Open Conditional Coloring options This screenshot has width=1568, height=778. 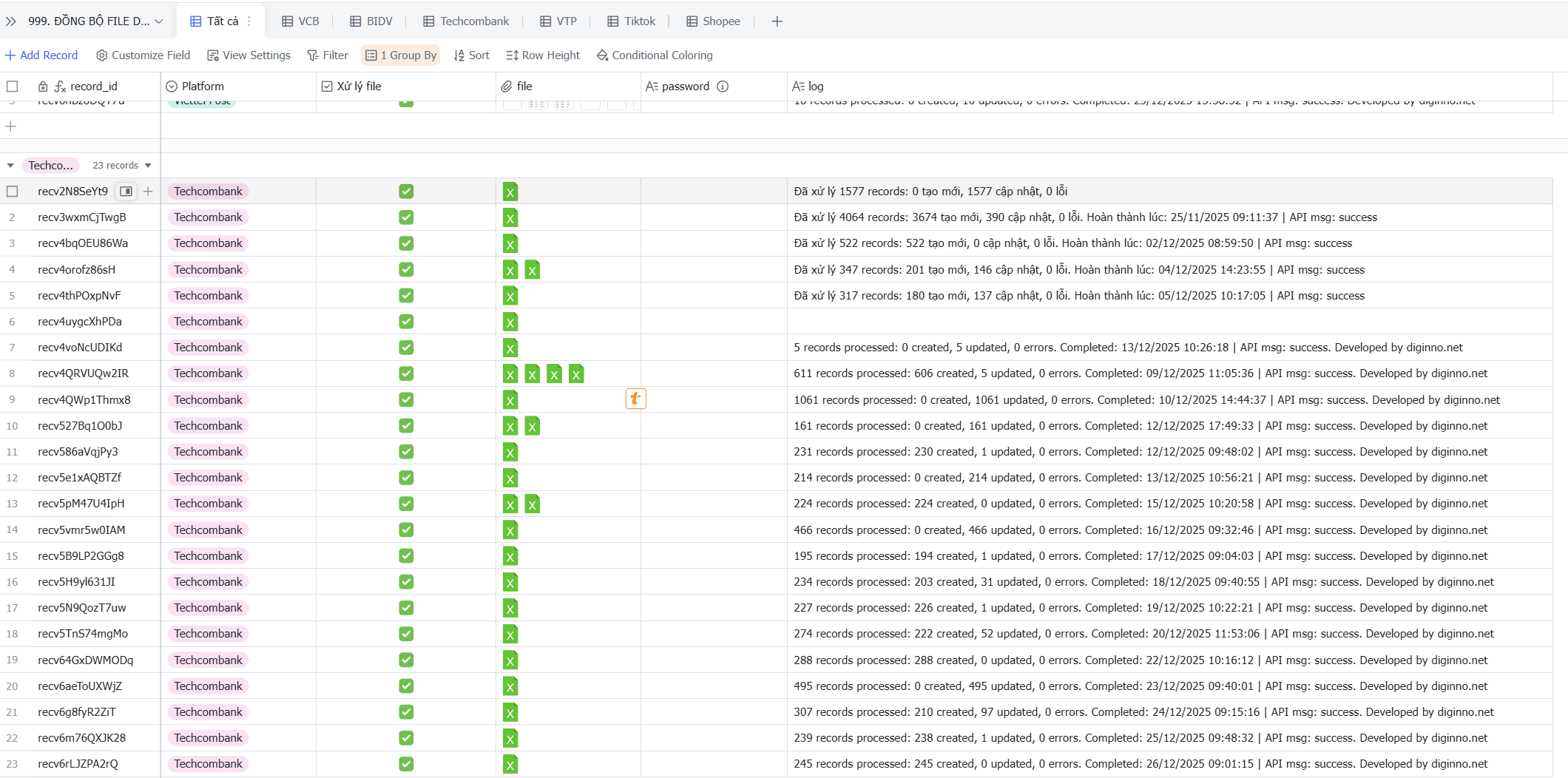click(655, 55)
